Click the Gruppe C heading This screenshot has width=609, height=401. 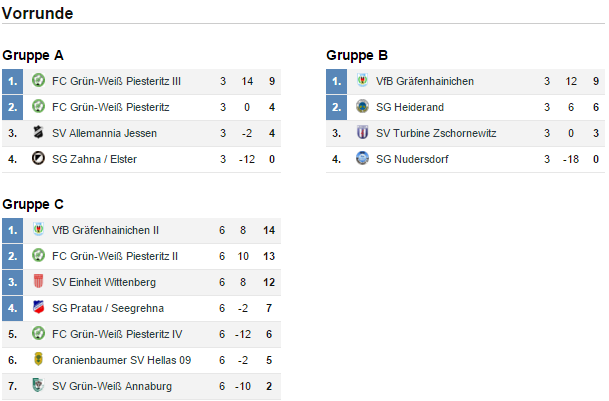click(x=33, y=204)
